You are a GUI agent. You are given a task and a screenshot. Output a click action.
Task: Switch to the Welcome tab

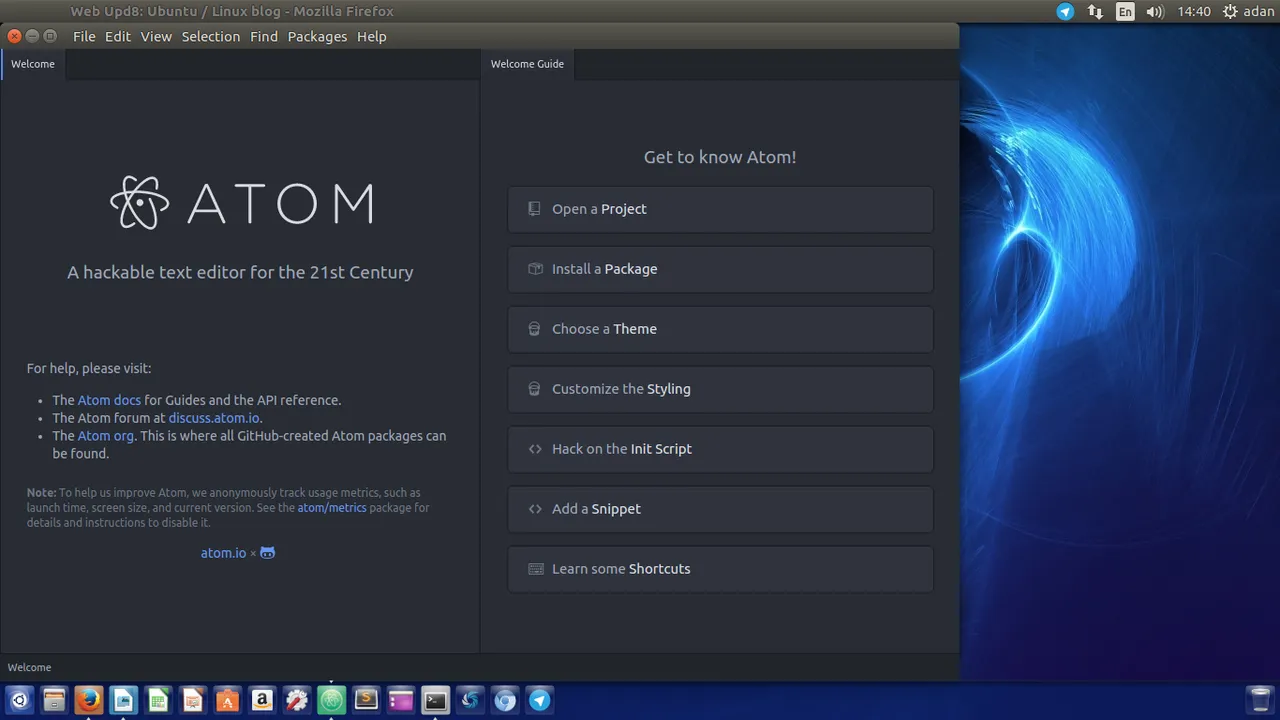(33, 64)
